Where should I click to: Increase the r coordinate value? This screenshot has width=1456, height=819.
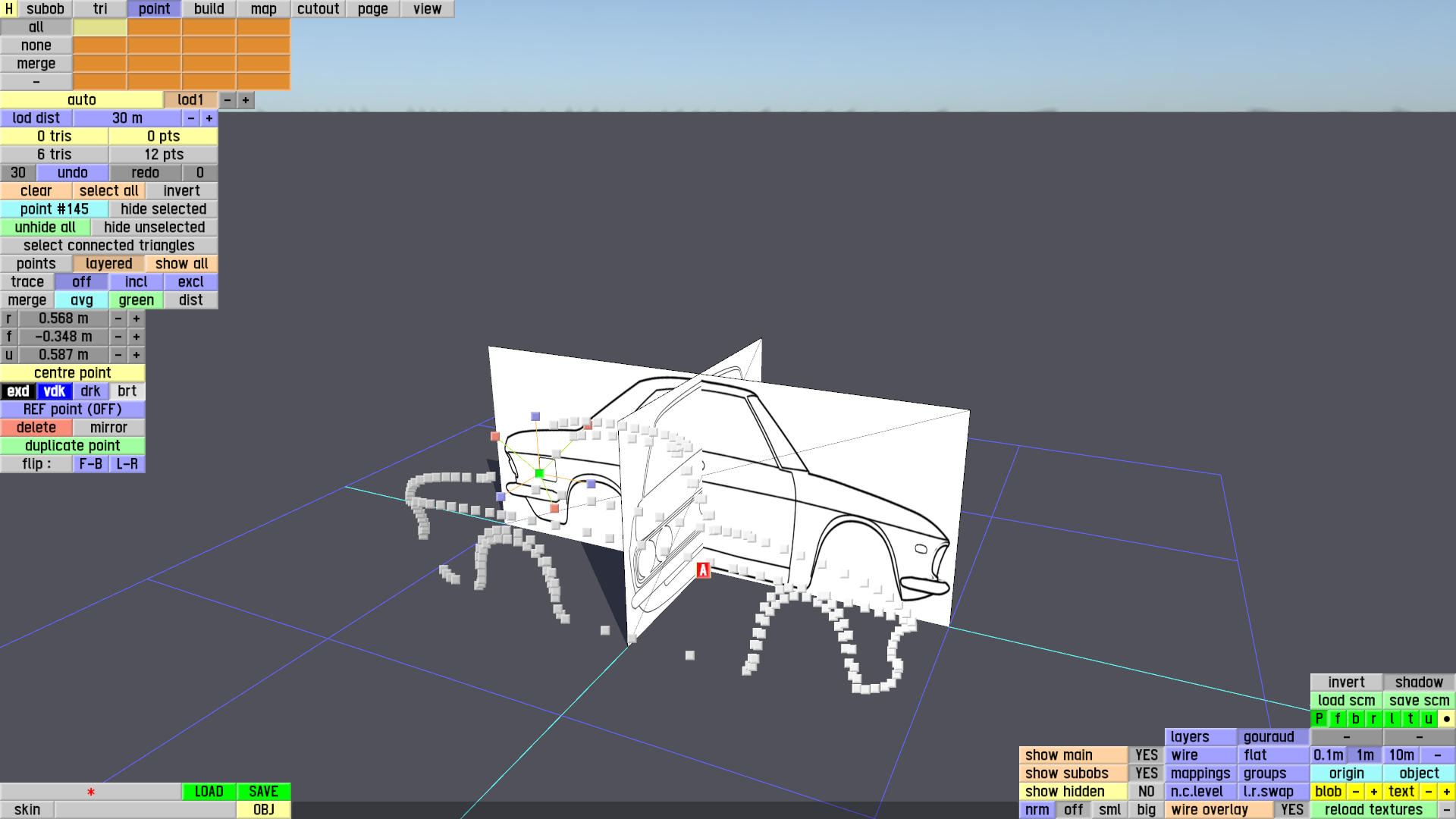point(136,318)
